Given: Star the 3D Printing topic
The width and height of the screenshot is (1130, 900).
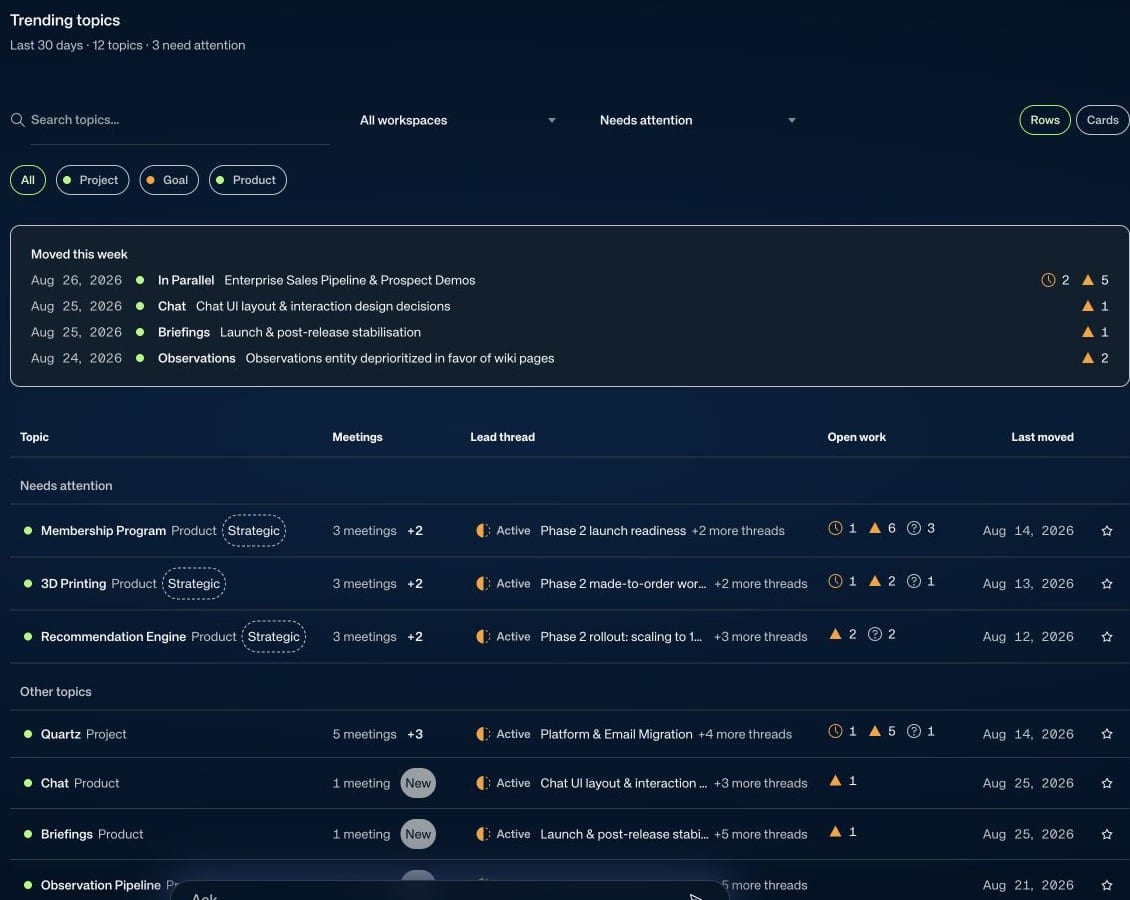Looking at the screenshot, I should (1107, 584).
